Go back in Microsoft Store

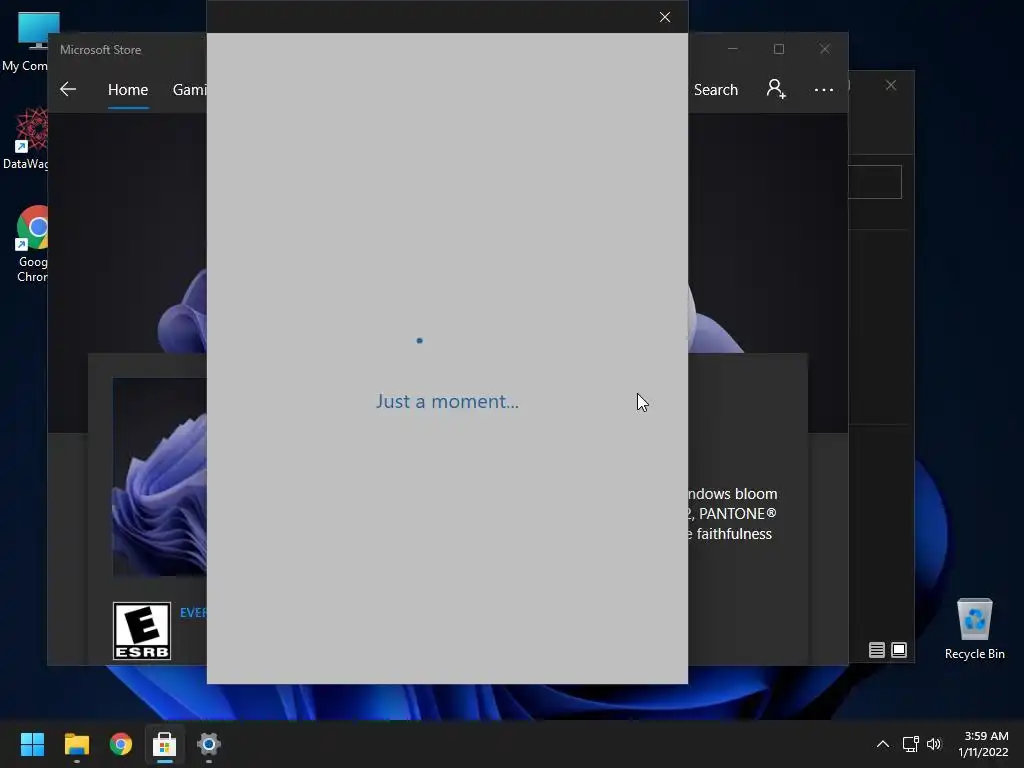[x=68, y=89]
